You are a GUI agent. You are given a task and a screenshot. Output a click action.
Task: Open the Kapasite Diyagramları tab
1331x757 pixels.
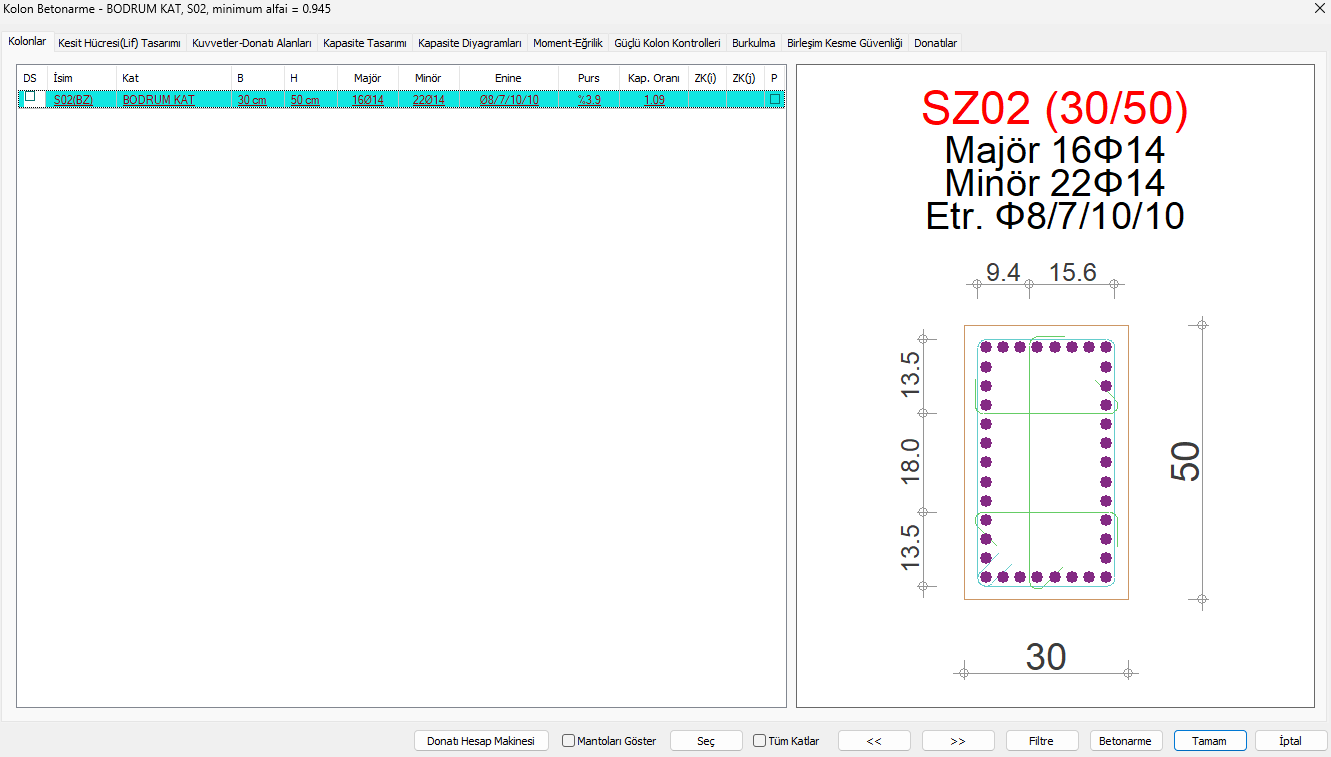pos(470,44)
